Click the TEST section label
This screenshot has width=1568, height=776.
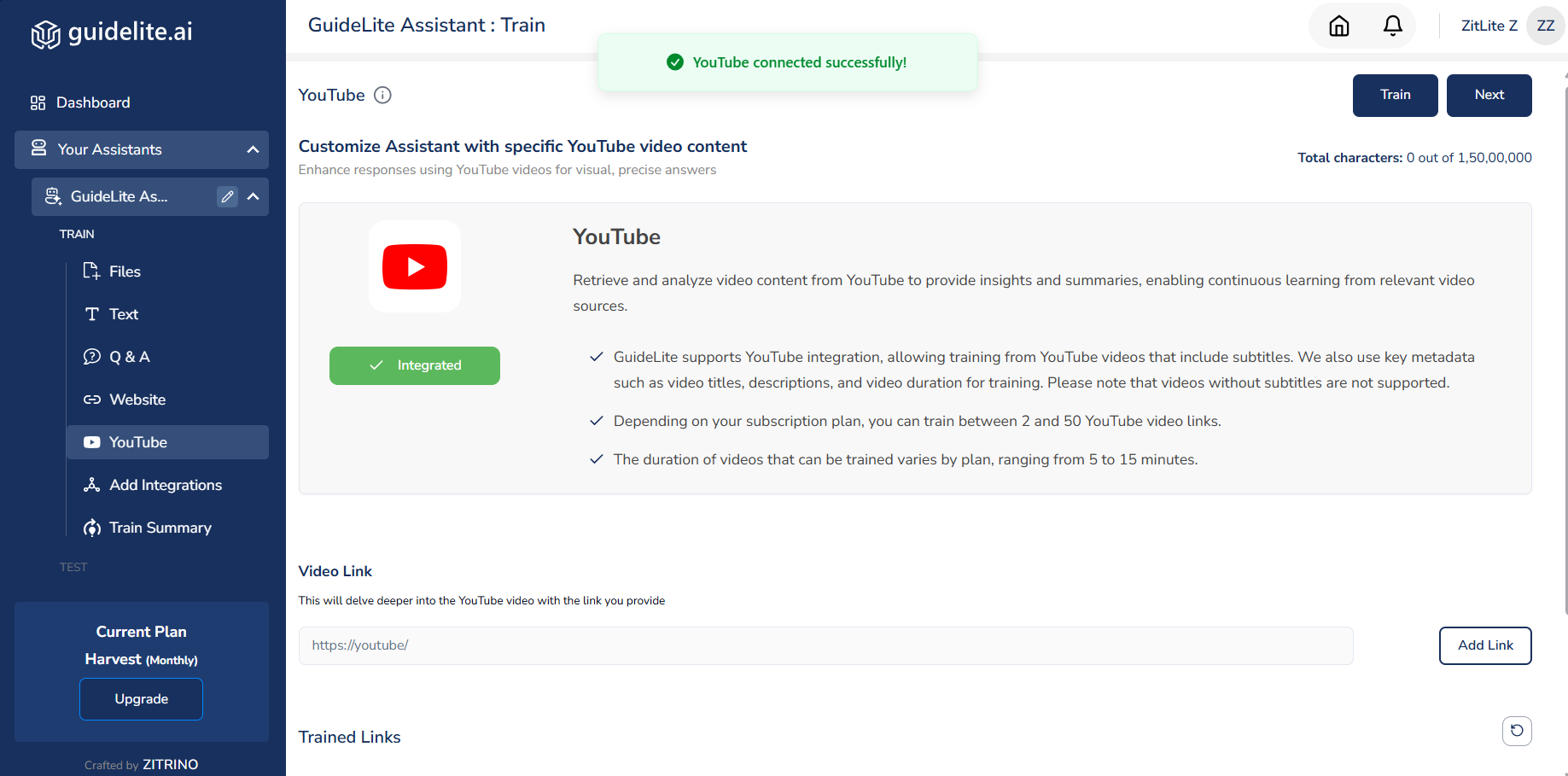[73, 567]
